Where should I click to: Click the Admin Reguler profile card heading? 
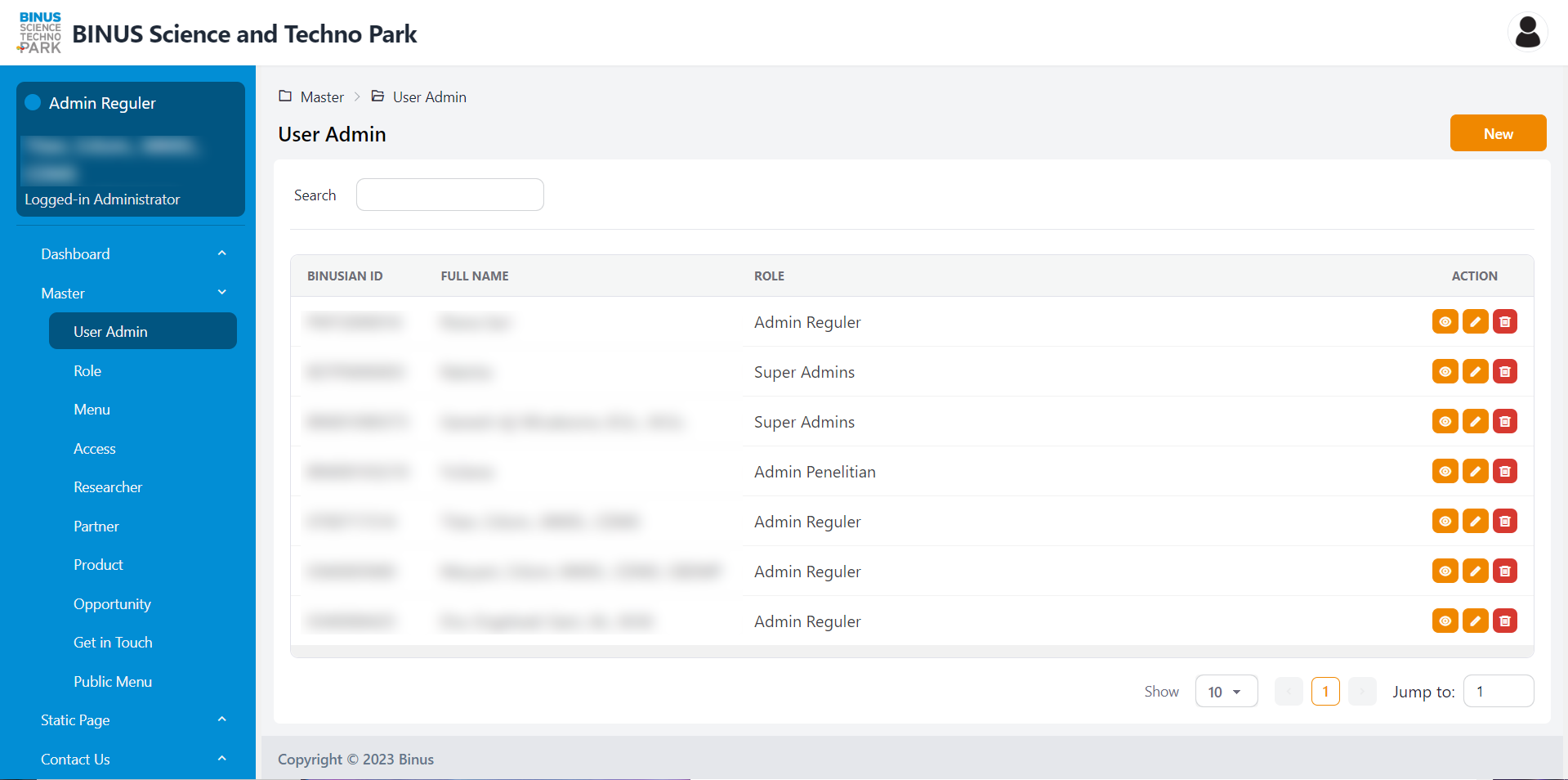[x=102, y=103]
